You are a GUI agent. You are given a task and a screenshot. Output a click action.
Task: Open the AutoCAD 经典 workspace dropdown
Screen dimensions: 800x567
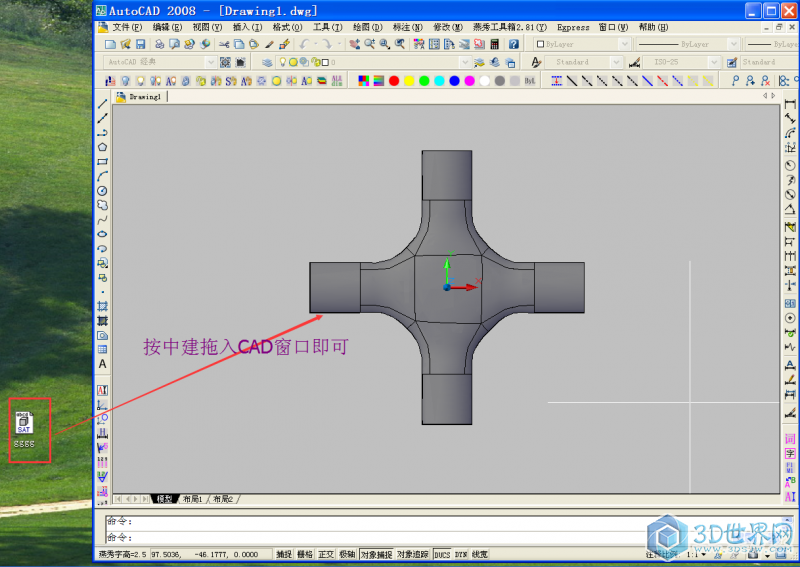point(211,62)
